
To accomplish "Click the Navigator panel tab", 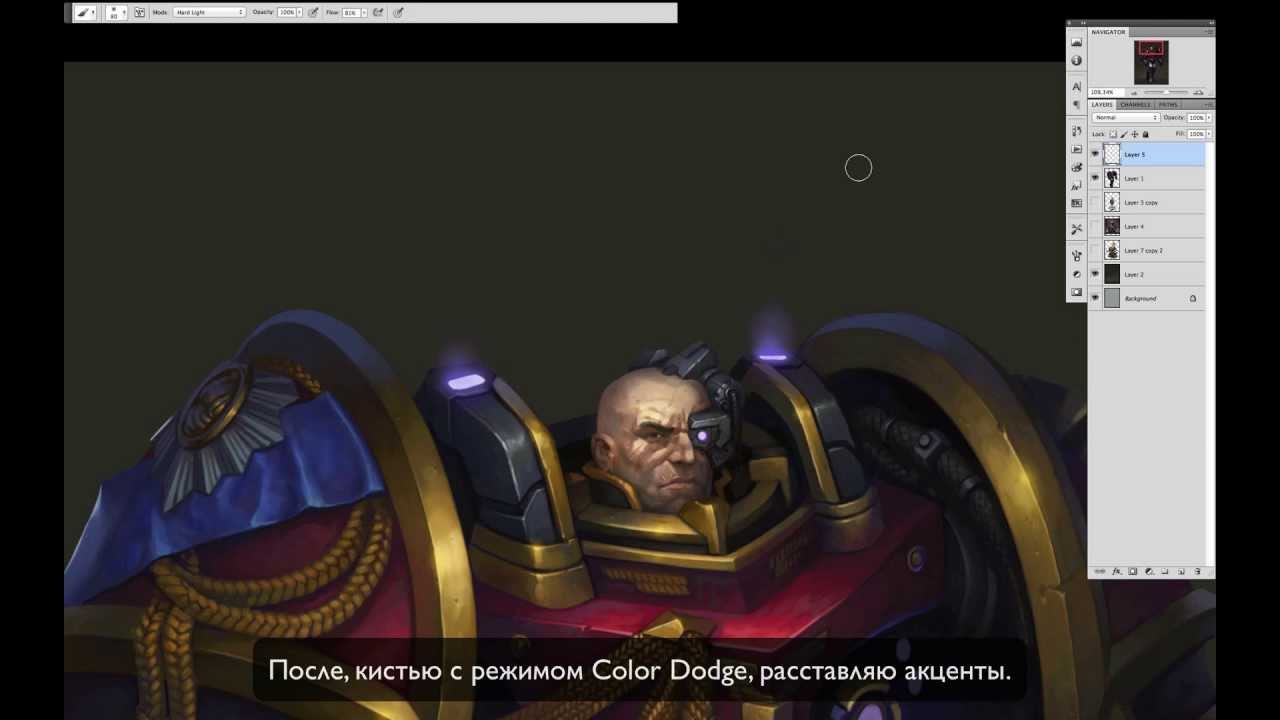I will (1108, 32).
